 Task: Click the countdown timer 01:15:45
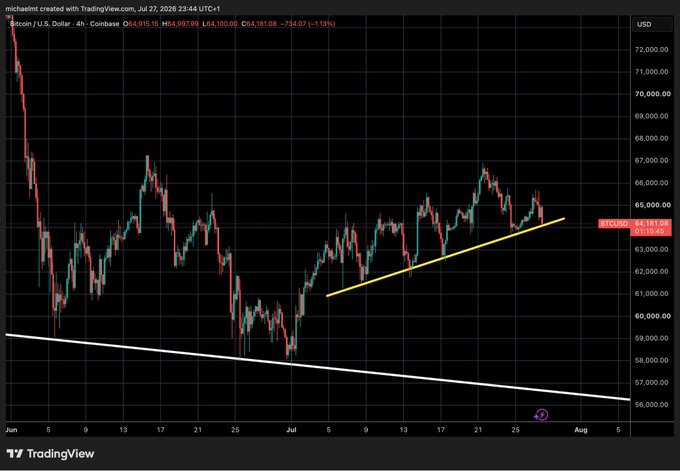pyautogui.click(x=650, y=232)
